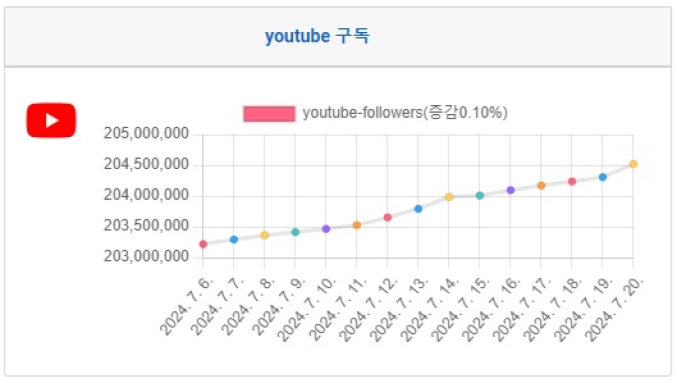Click the red YouTube play logo

pyautogui.click(x=51, y=120)
